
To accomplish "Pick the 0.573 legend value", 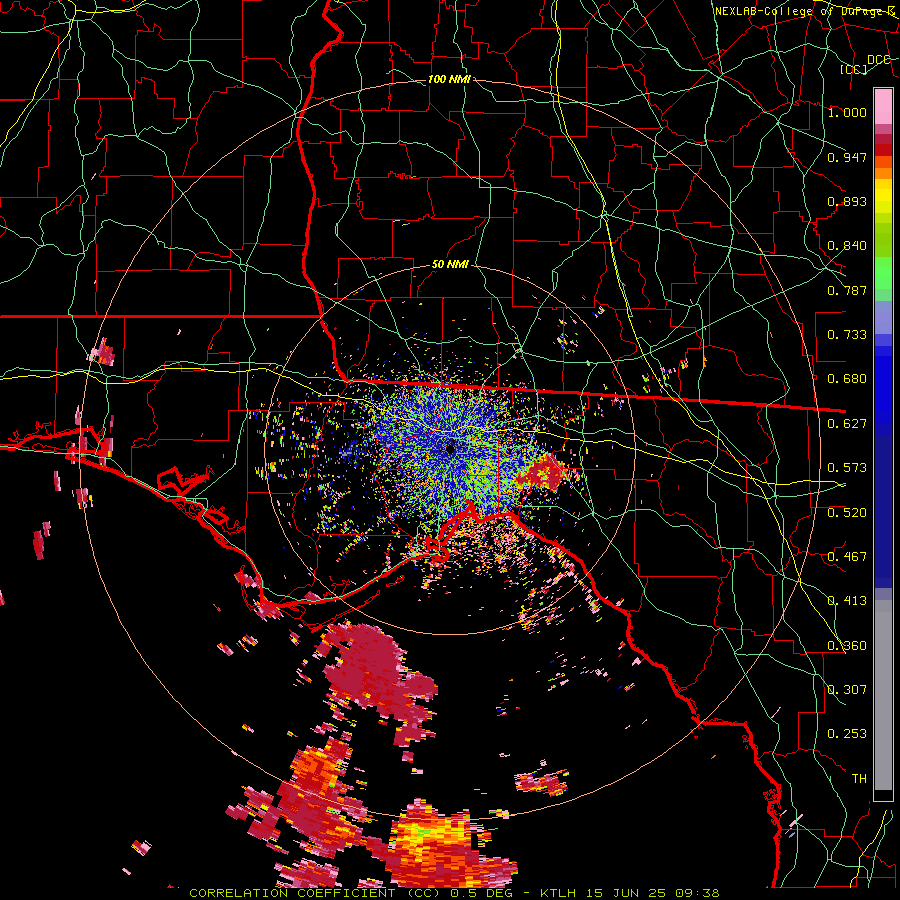I will [847, 468].
